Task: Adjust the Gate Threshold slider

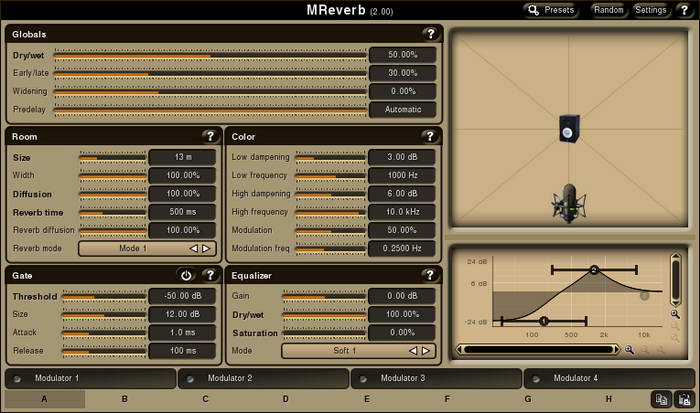Action: (x=104, y=296)
